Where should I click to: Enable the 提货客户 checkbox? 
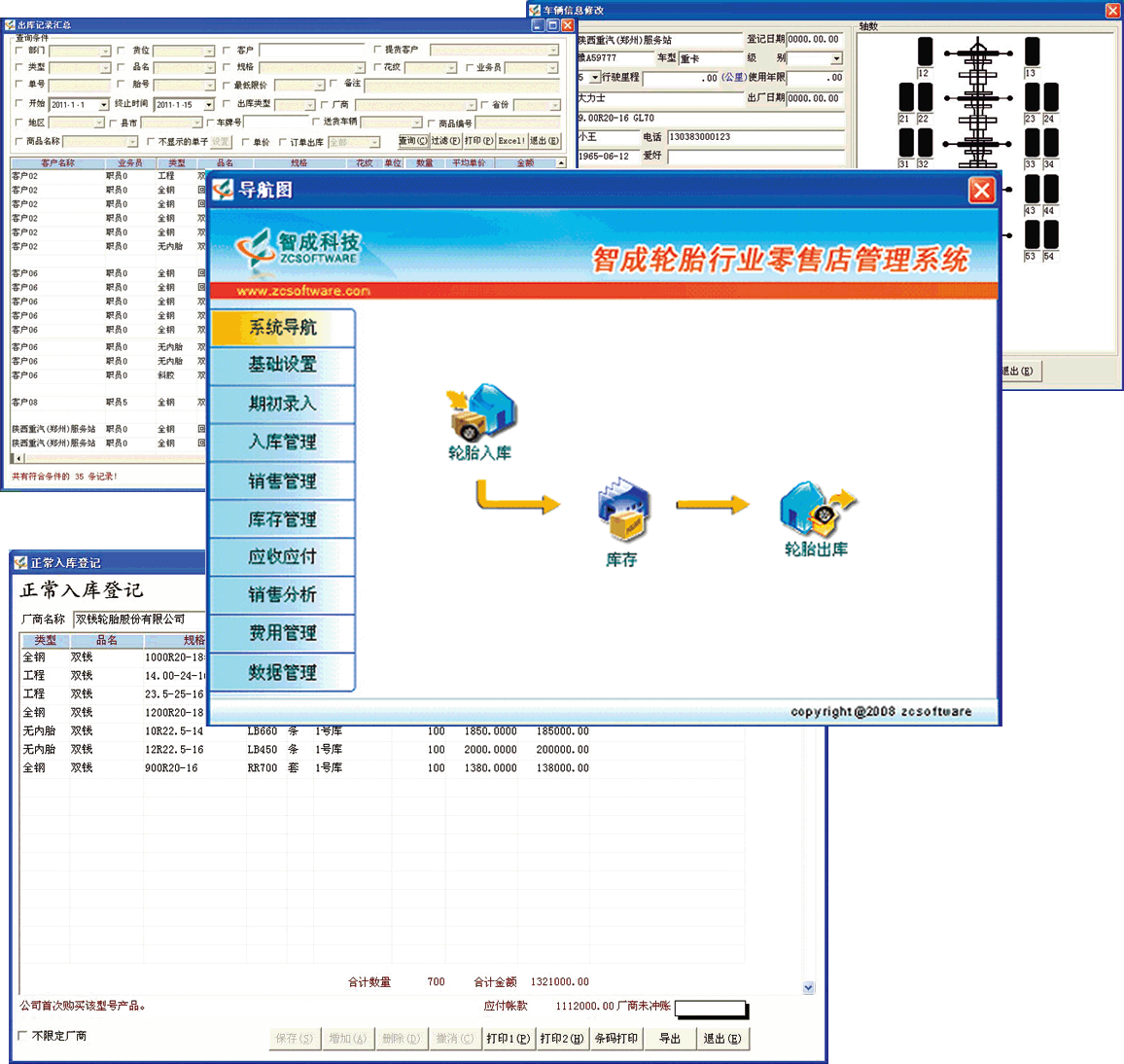[377, 50]
